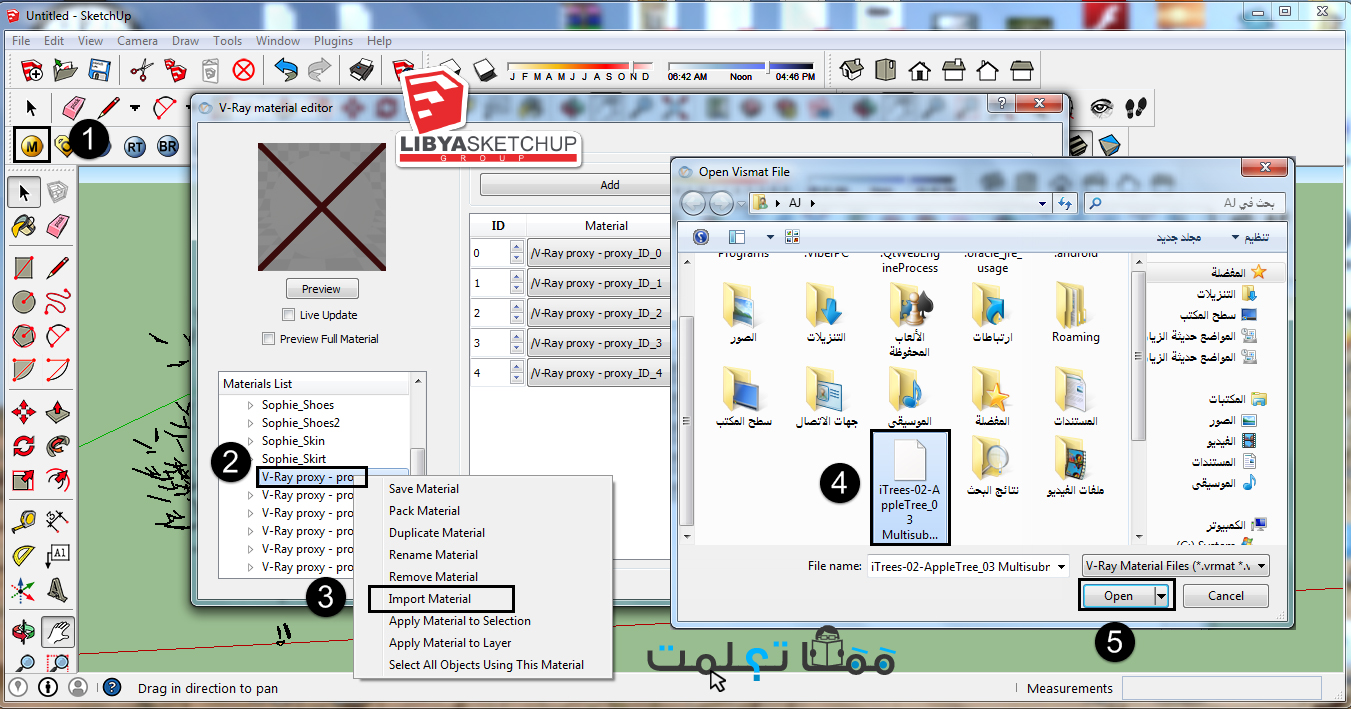Select the Tape Measure tool
Image resolution: width=1351 pixels, height=709 pixels.
[24, 520]
